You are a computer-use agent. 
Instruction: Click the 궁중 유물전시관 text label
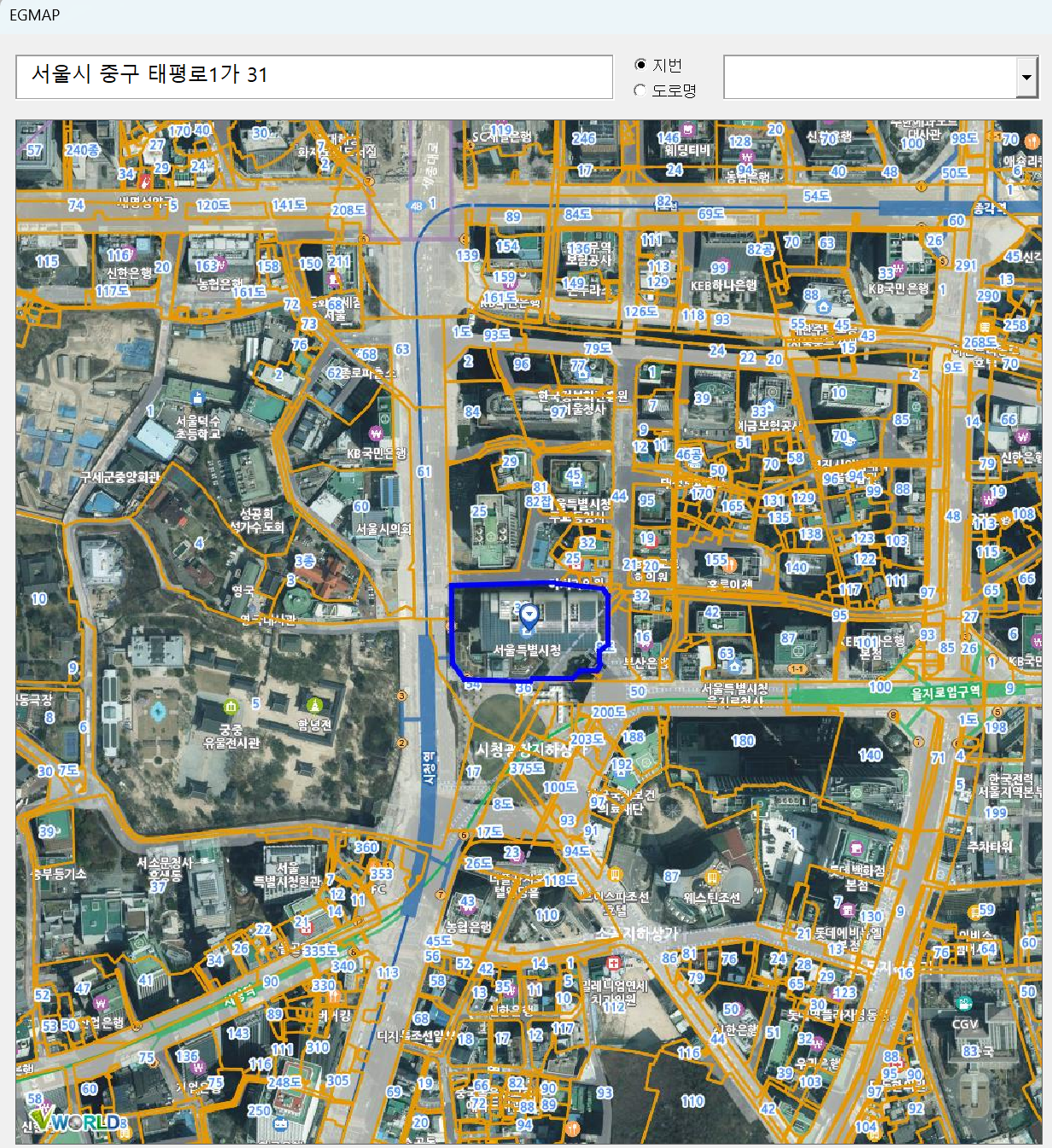point(231,737)
